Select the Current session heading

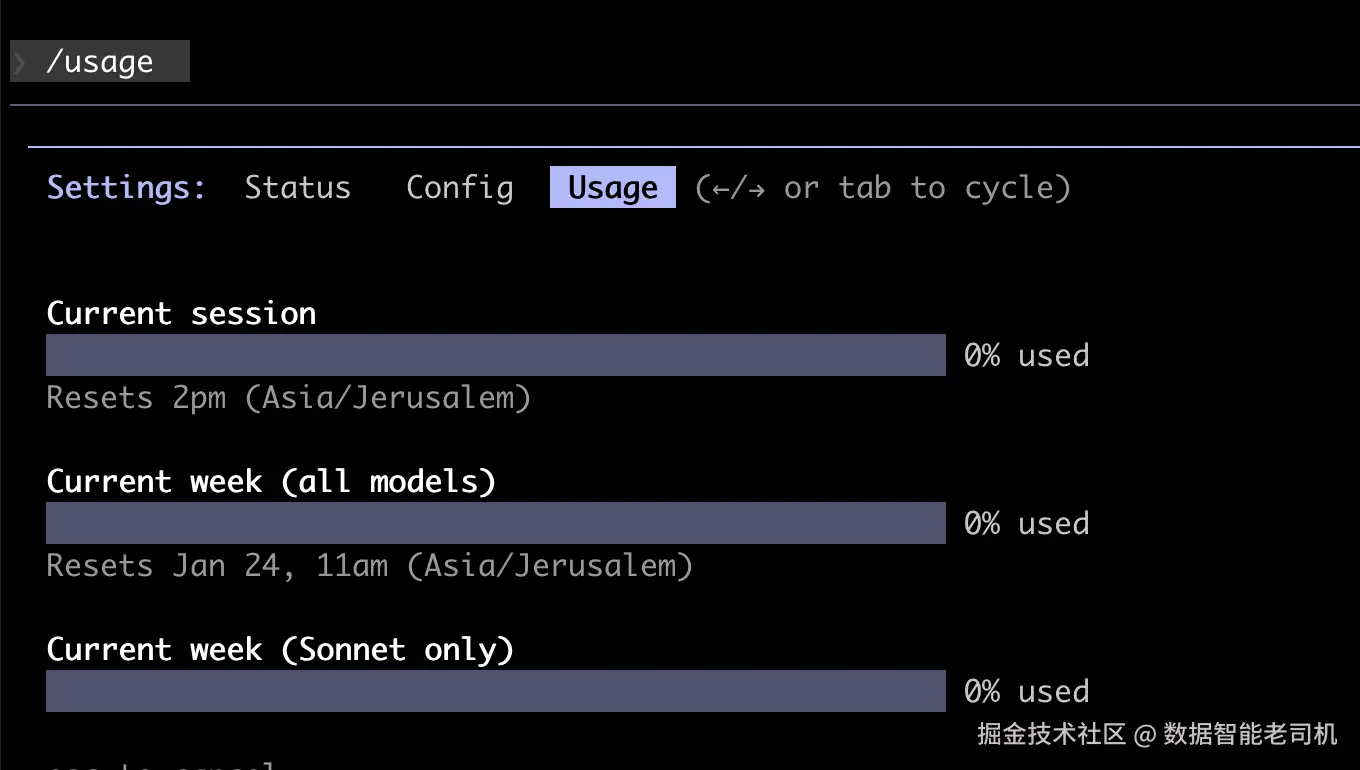tap(181, 314)
